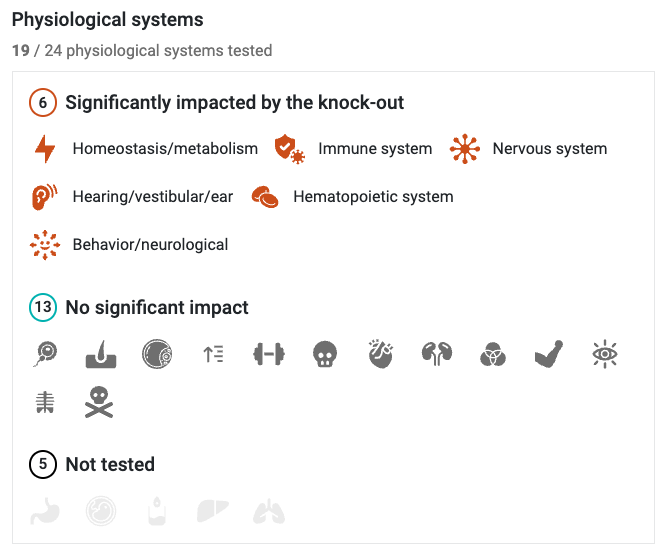Click the Hematopoietic system blood cells icon
667x557 pixels.
265,197
